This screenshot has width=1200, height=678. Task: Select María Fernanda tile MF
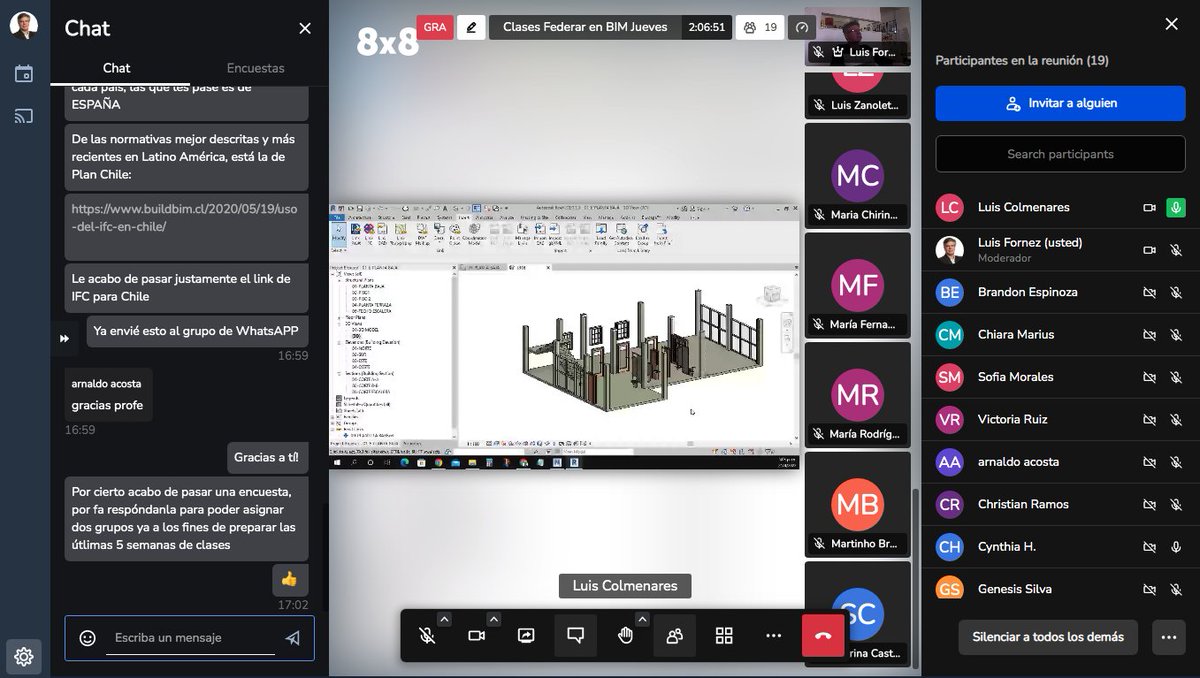(857, 285)
